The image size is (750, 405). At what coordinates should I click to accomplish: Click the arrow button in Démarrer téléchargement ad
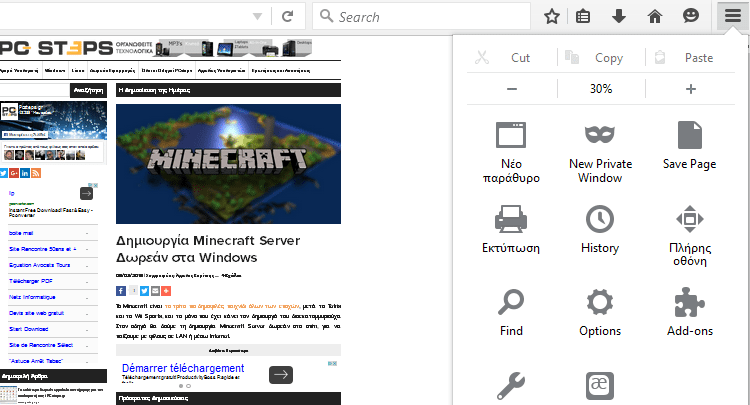pyautogui.click(x=281, y=374)
